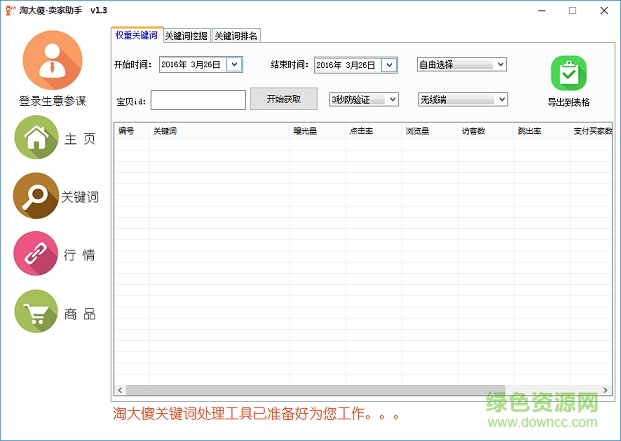Image resolution: width=621 pixels, height=441 pixels.
Task: Open the 行情 chain link icon
Action: (x=36, y=253)
